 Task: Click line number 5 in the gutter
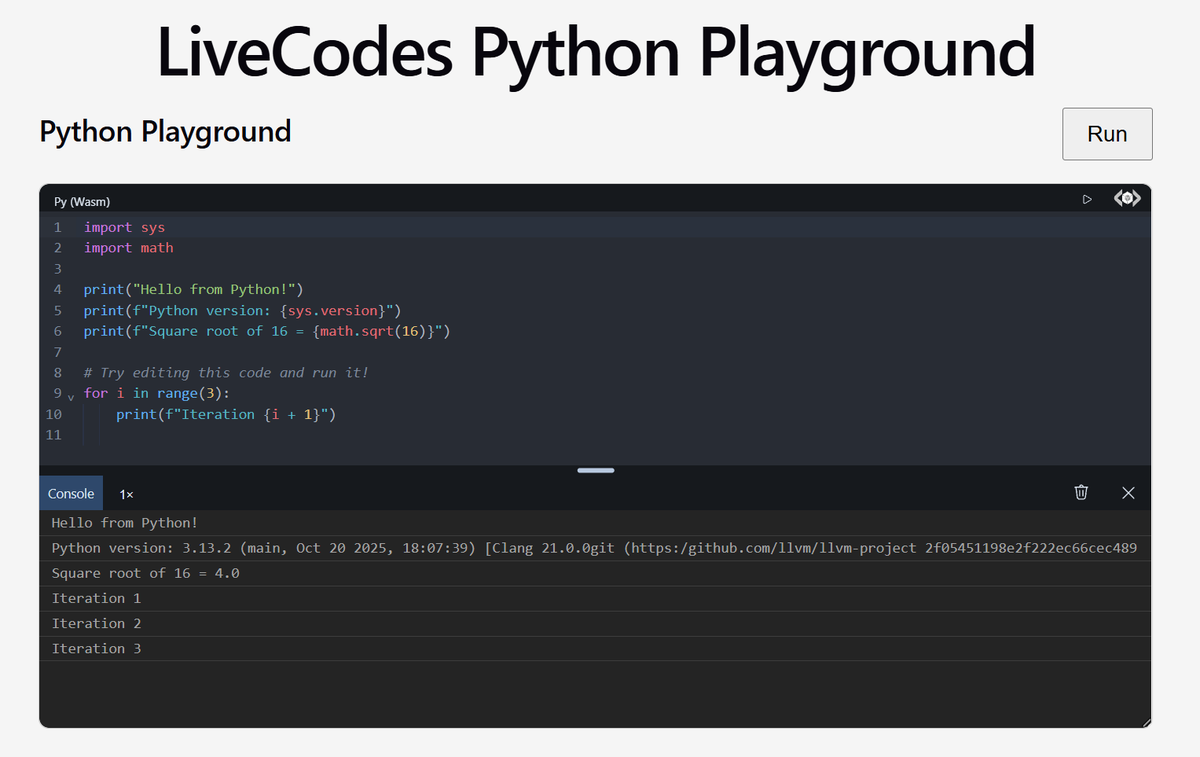click(x=58, y=310)
